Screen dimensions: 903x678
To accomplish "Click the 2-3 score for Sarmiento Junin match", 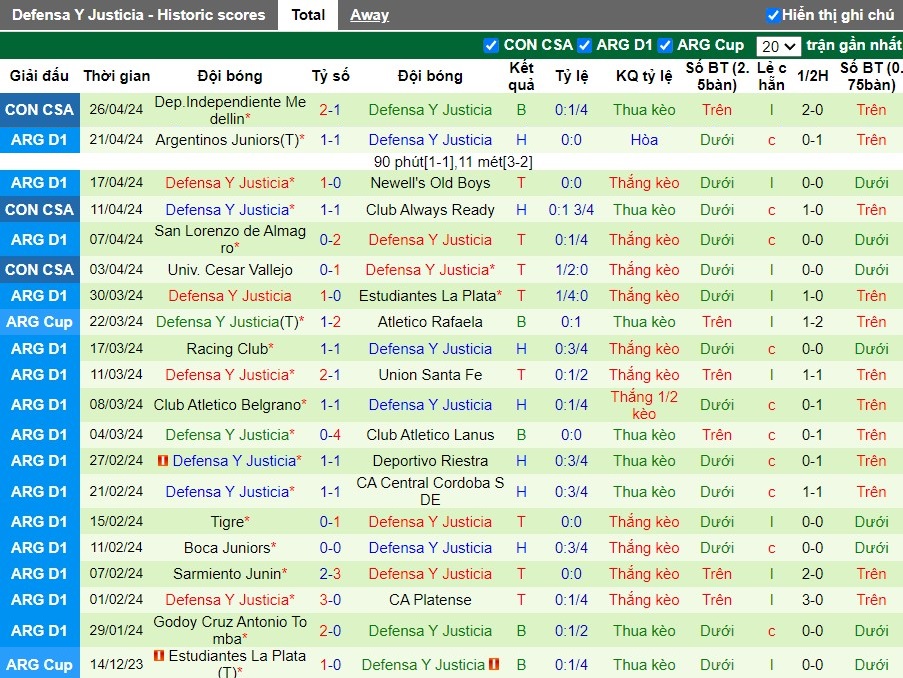I will tap(330, 574).
